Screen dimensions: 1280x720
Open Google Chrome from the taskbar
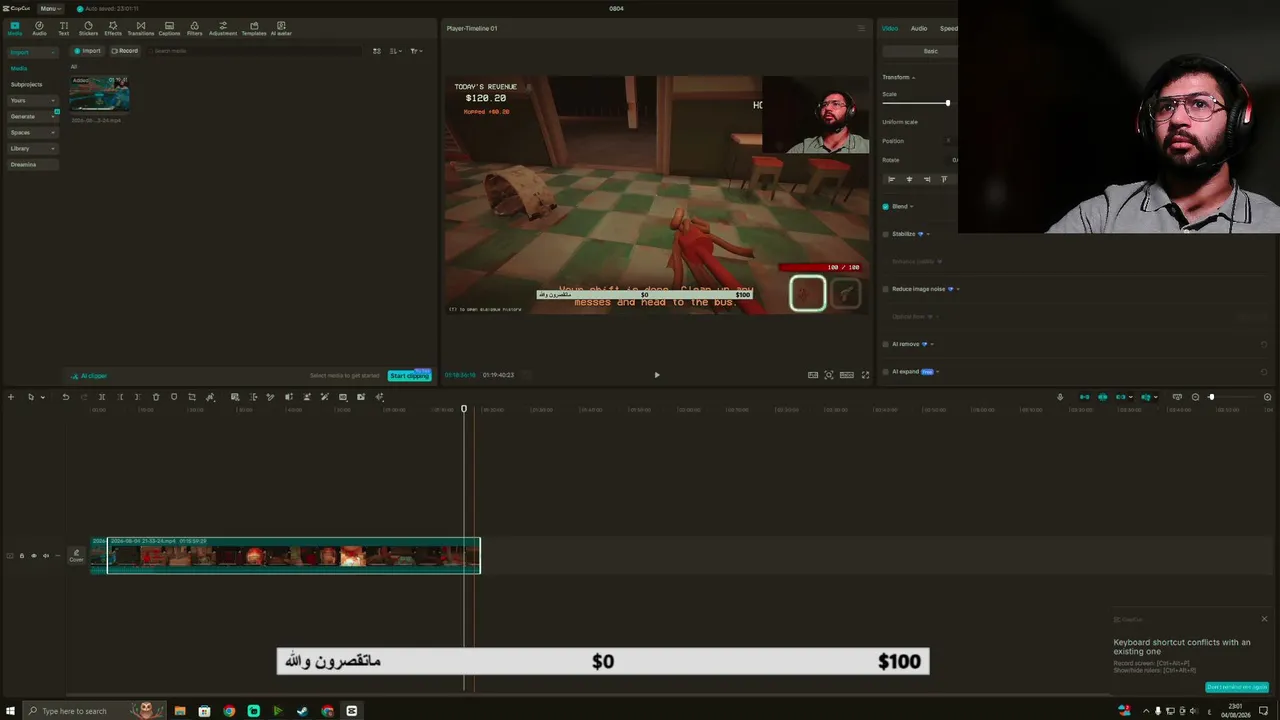click(x=229, y=711)
